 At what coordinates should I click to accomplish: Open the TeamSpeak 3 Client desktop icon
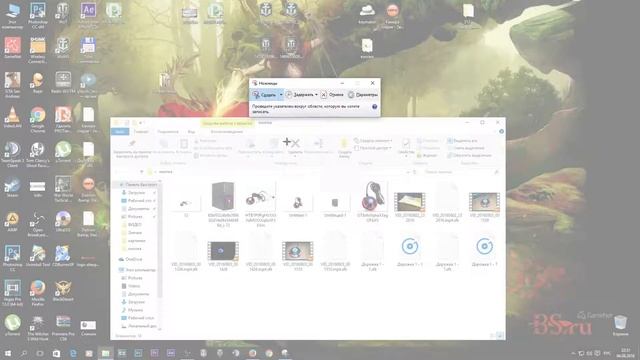click(12, 149)
